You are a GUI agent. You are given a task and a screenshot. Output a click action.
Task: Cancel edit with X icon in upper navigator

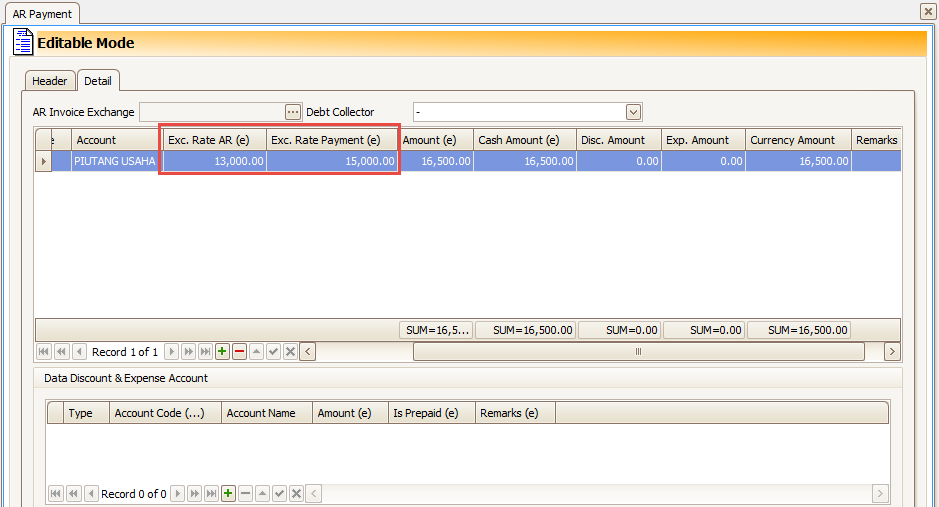point(290,351)
